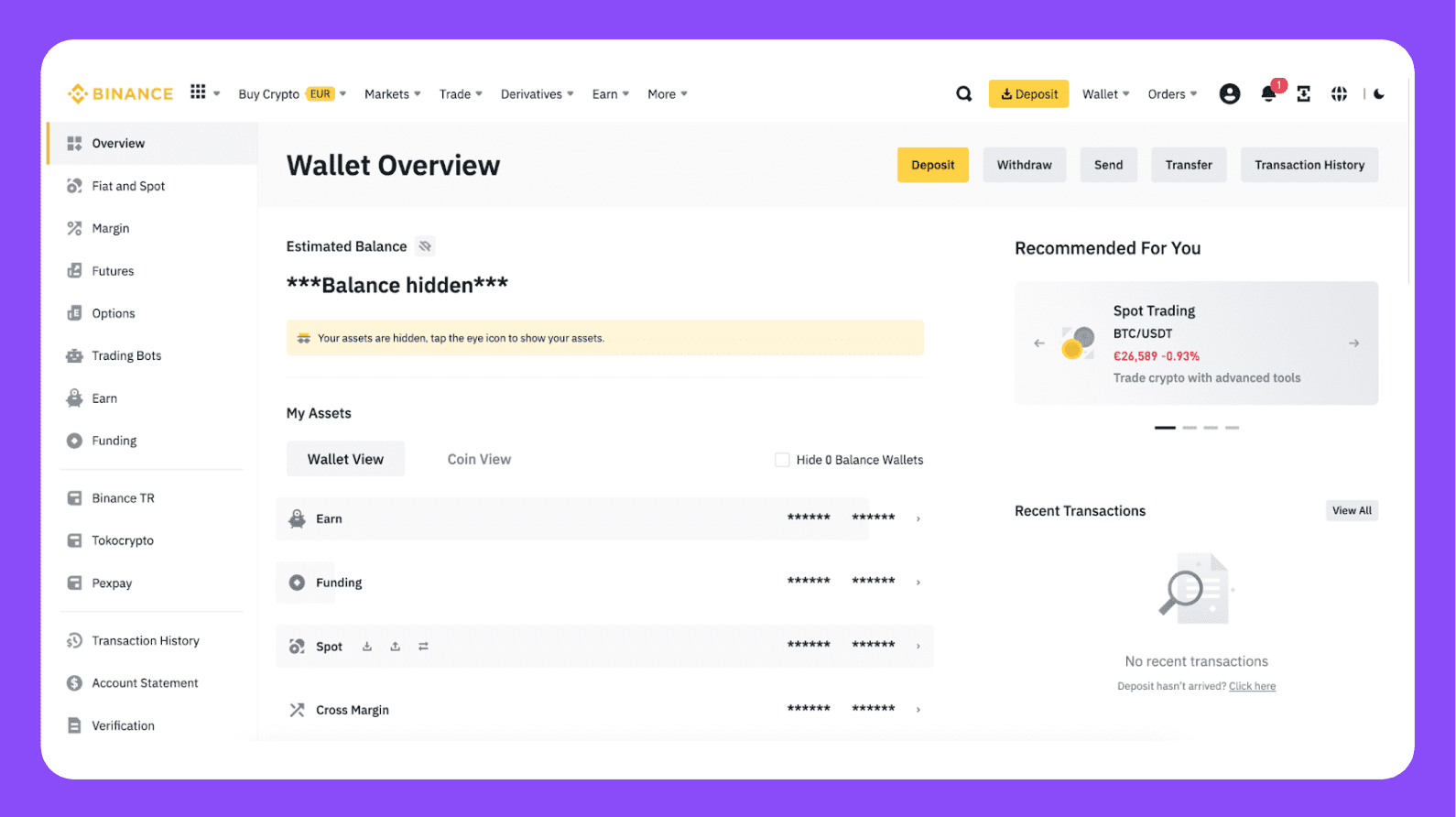This screenshot has height=817, width=1456.
Task: Open the Spot wallet row chevron
Action: pos(918,647)
